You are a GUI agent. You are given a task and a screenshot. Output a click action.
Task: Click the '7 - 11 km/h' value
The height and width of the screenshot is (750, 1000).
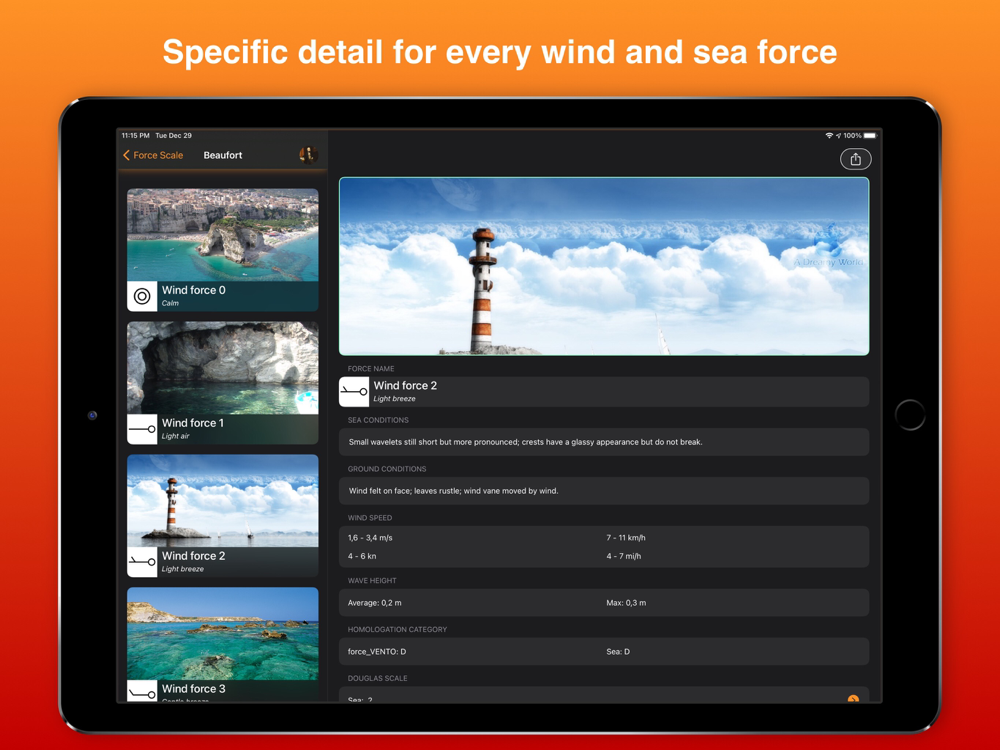click(626, 538)
